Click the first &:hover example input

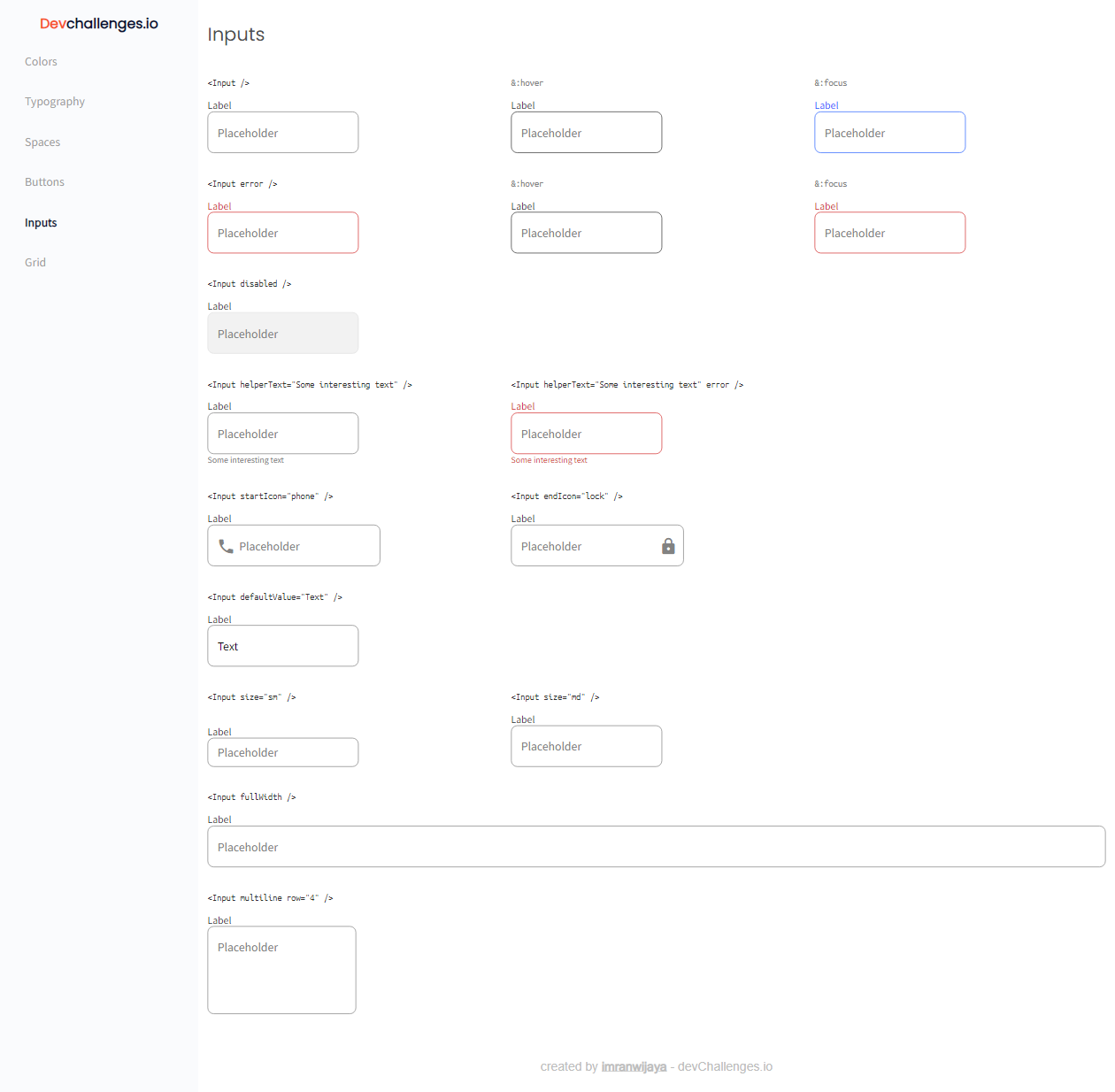pyautogui.click(x=587, y=133)
